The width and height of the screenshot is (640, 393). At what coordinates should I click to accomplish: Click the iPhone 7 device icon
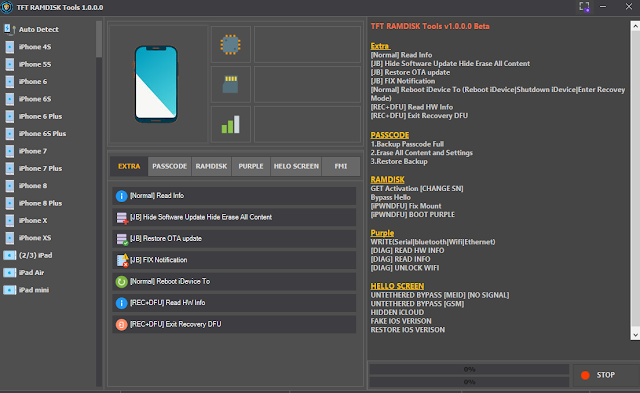point(9,151)
